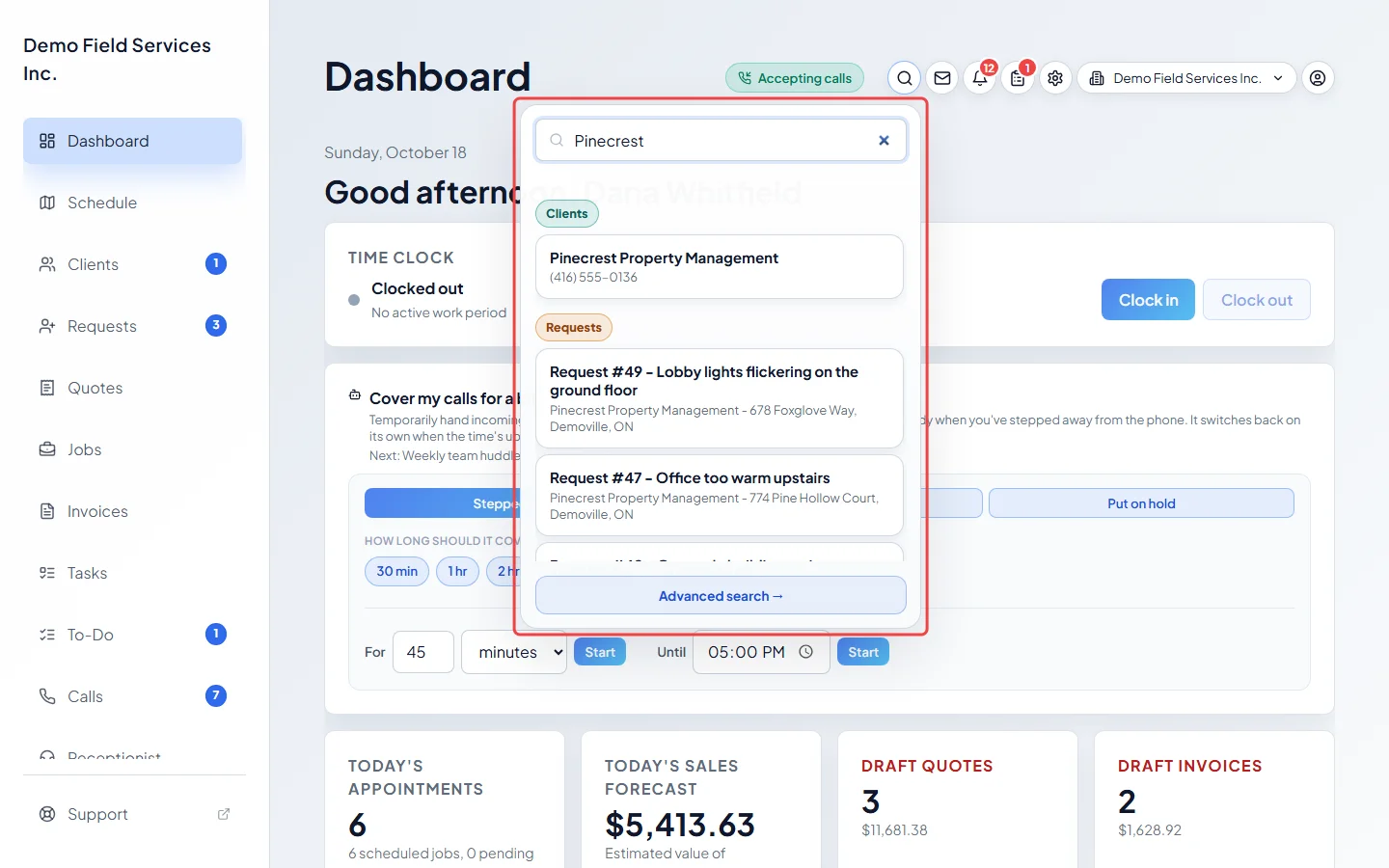Open Request #47 office too warm result
Viewport: 1389px width, 868px height.
720,496
